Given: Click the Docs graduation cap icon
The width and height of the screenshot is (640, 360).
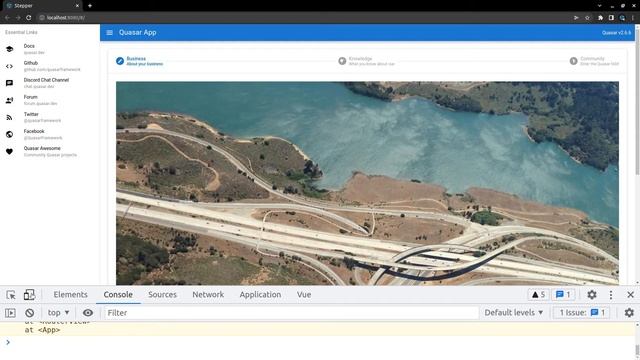Looking at the screenshot, I should click(x=9, y=49).
